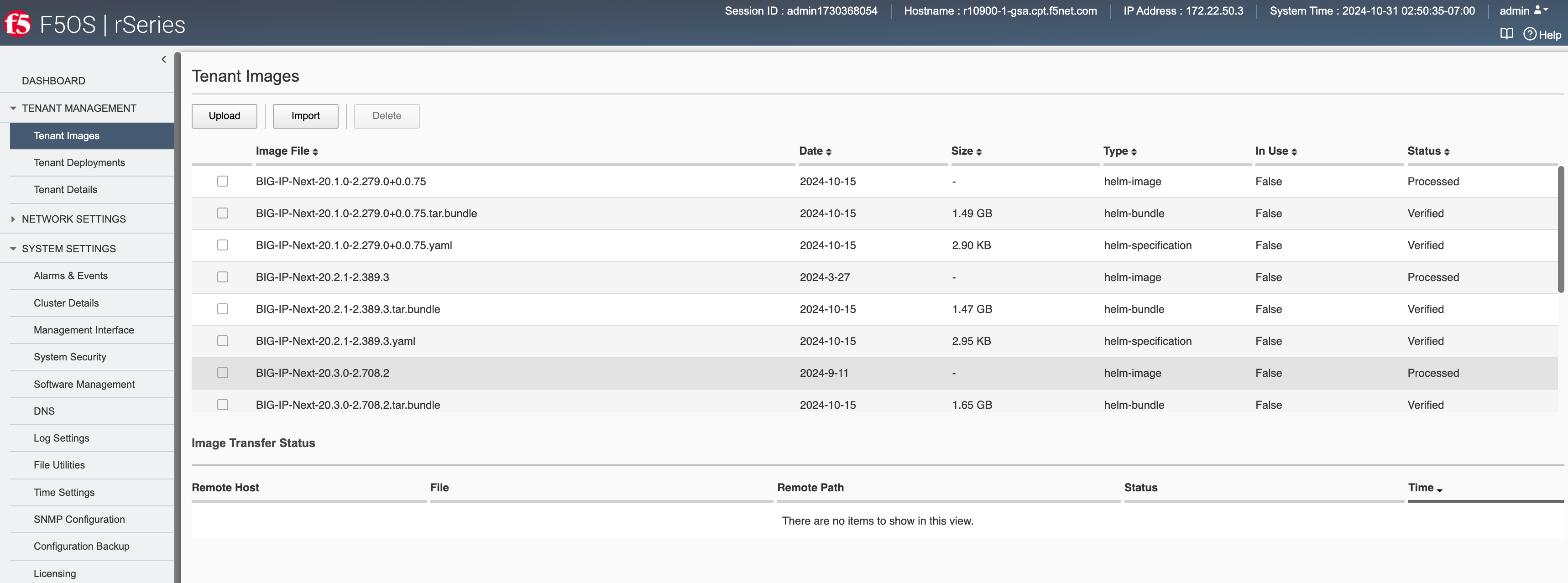Check the BIG-IP-Next-20.2.1-2.389.3 helm-image row
Image resolution: width=1568 pixels, height=583 pixels.
[223, 277]
